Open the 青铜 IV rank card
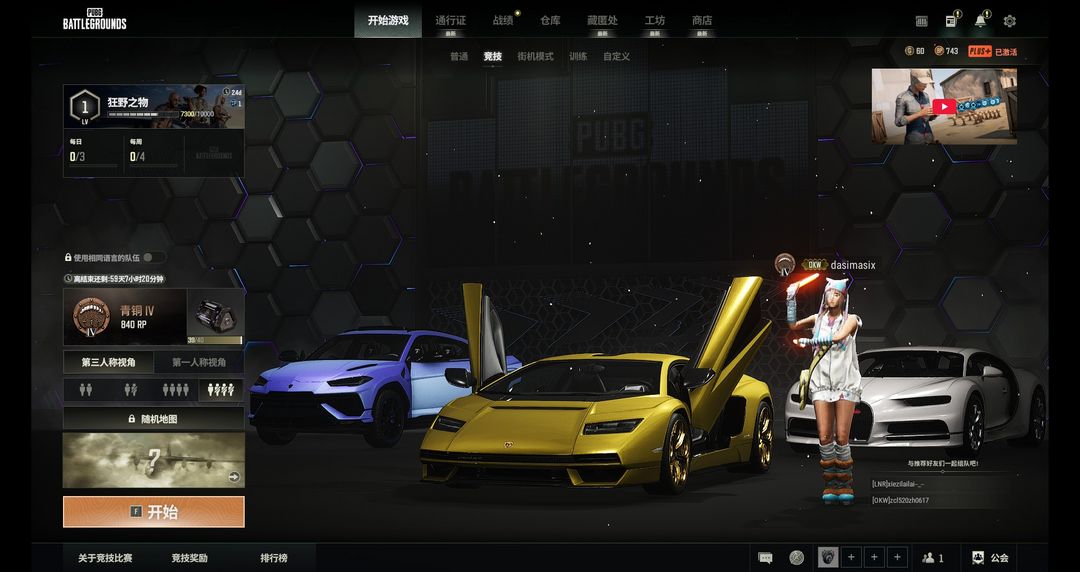The height and width of the screenshot is (572, 1080). coord(125,317)
